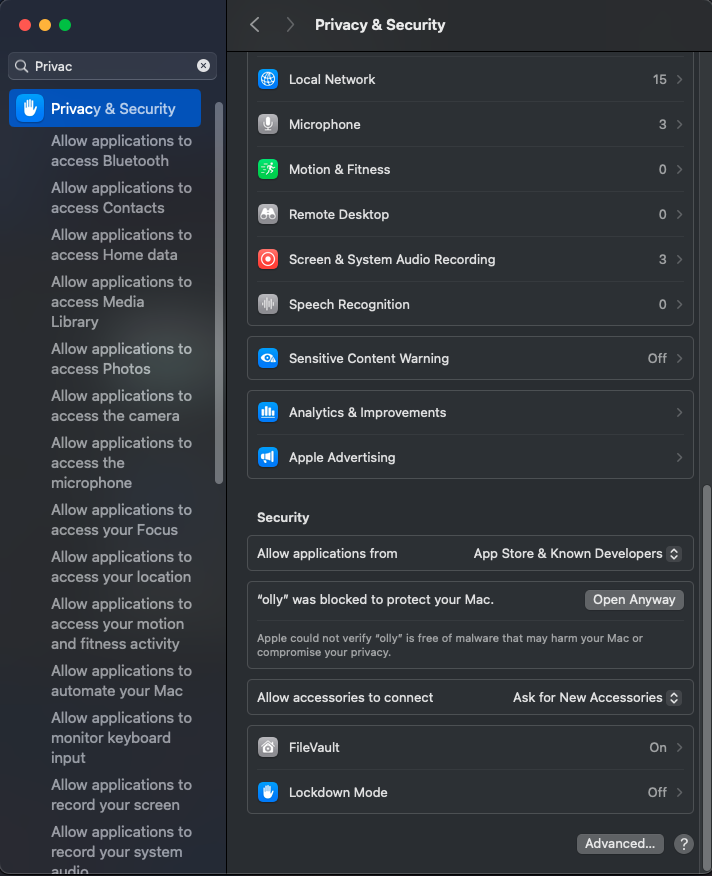Click the Lockdown Mode Off status
This screenshot has height=876, width=712.
(657, 792)
